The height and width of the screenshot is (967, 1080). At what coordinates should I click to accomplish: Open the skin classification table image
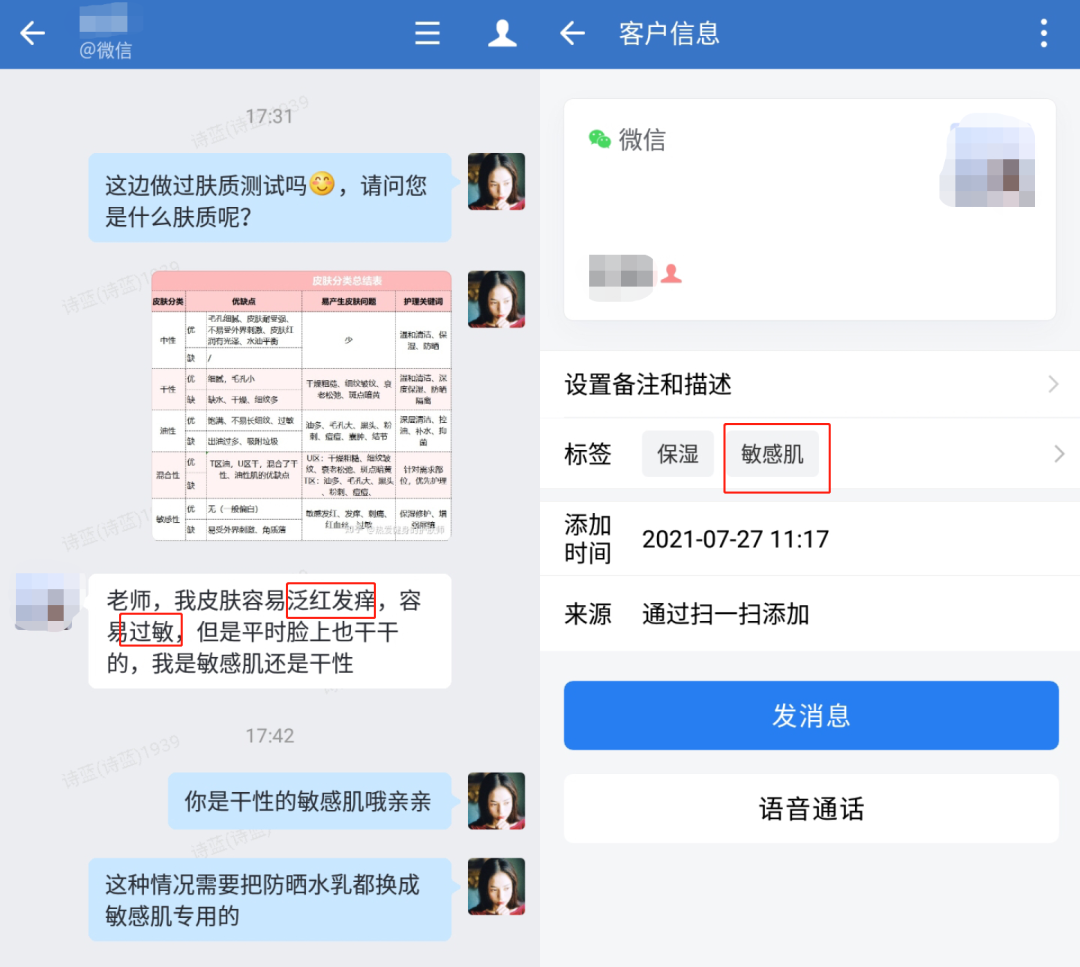pyautogui.click(x=301, y=405)
